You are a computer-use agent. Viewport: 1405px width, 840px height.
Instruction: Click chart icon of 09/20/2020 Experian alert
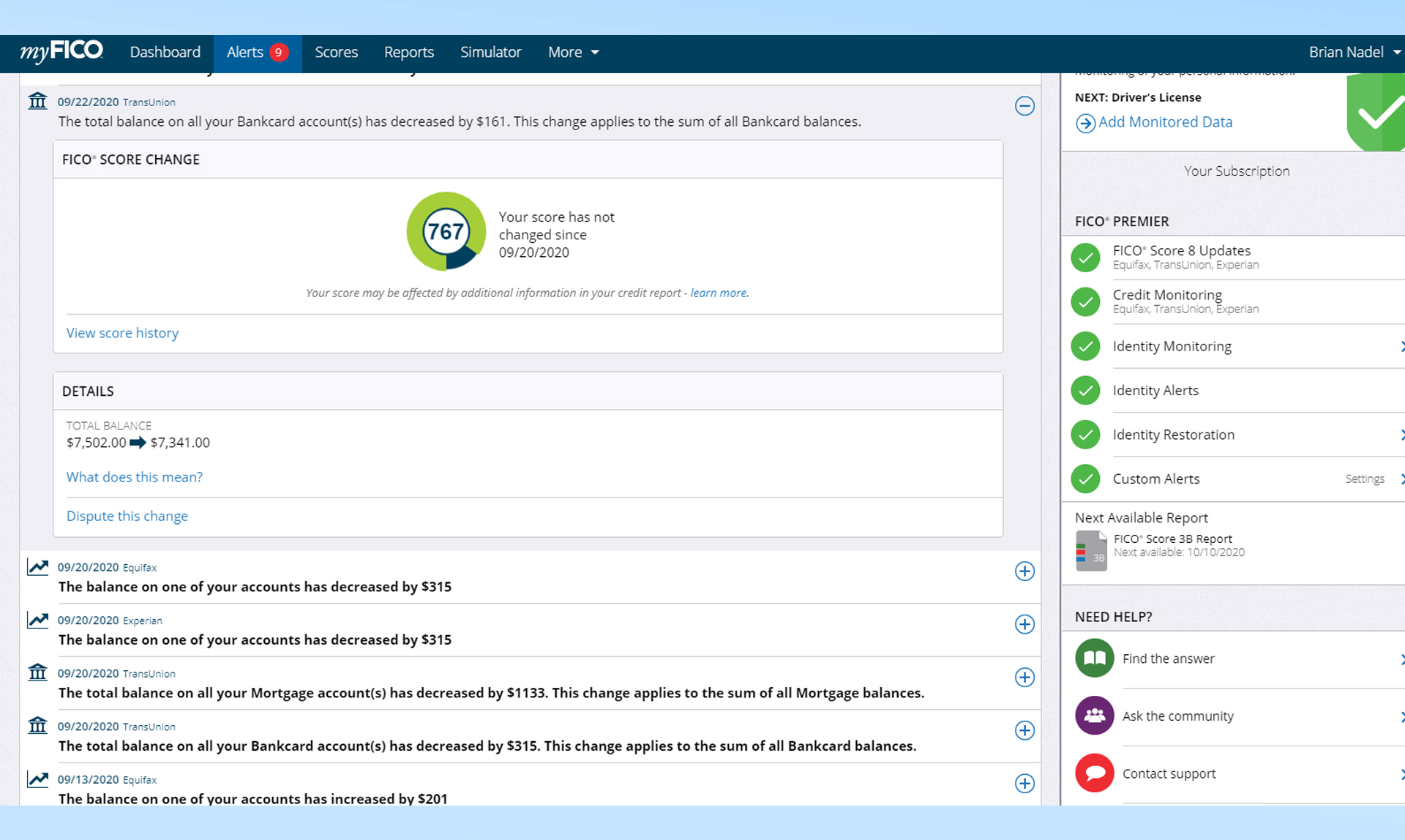click(x=37, y=620)
